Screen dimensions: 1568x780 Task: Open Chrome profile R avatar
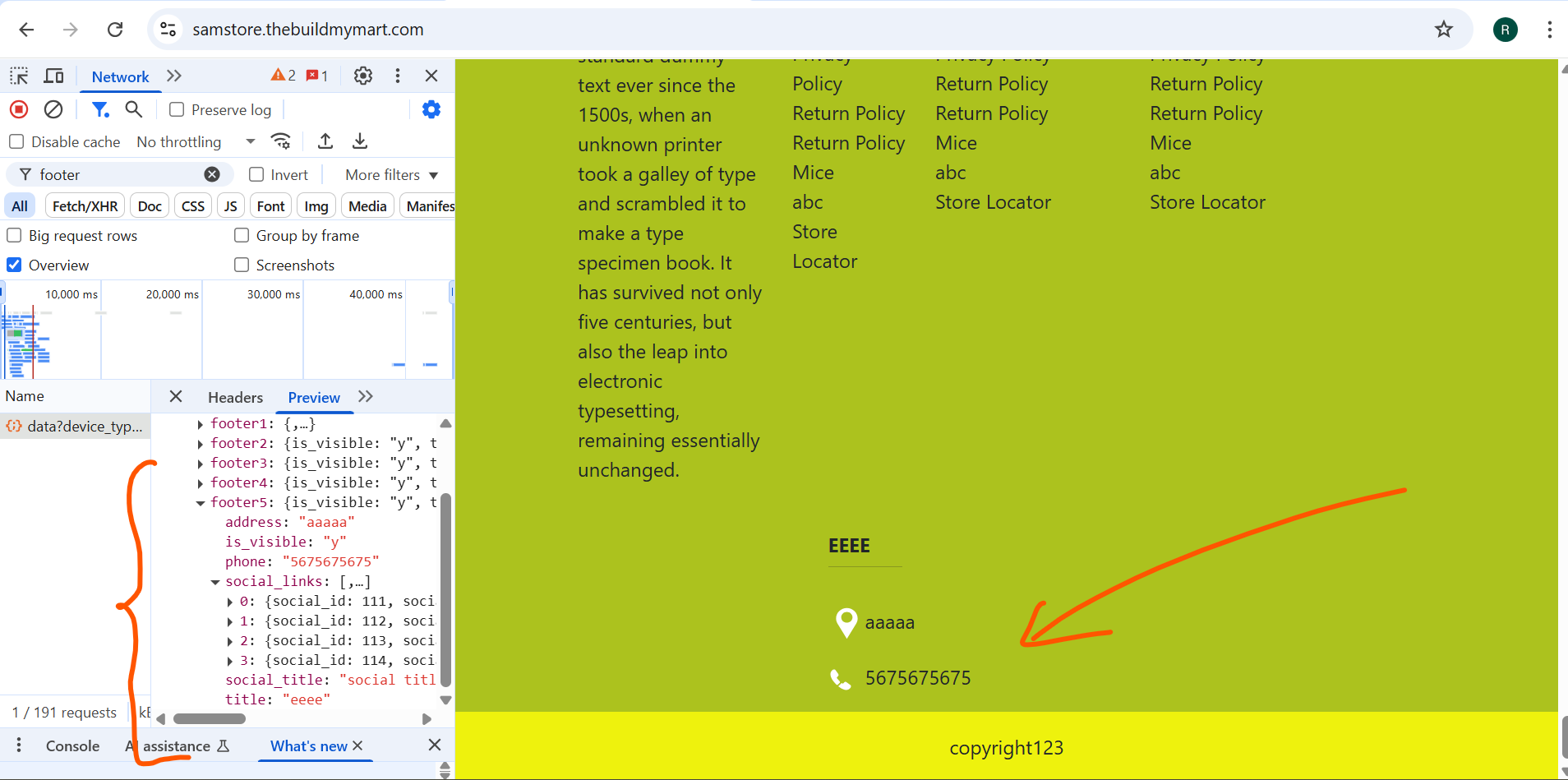click(x=1505, y=30)
